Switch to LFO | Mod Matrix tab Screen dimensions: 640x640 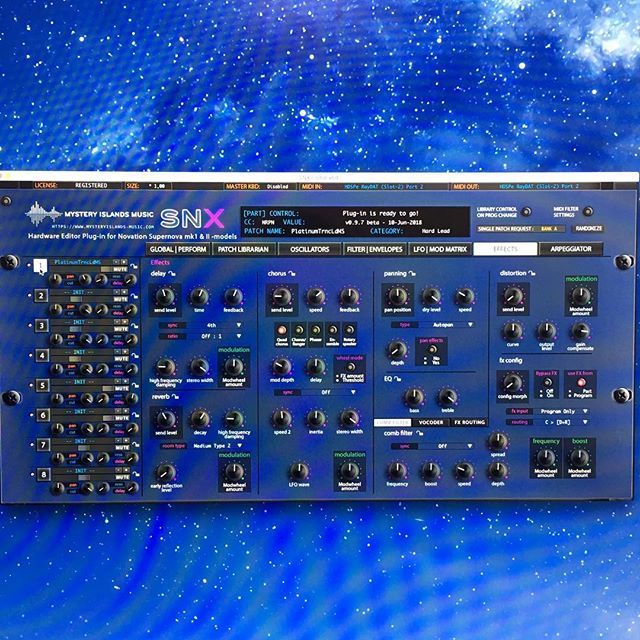click(x=440, y=249)
